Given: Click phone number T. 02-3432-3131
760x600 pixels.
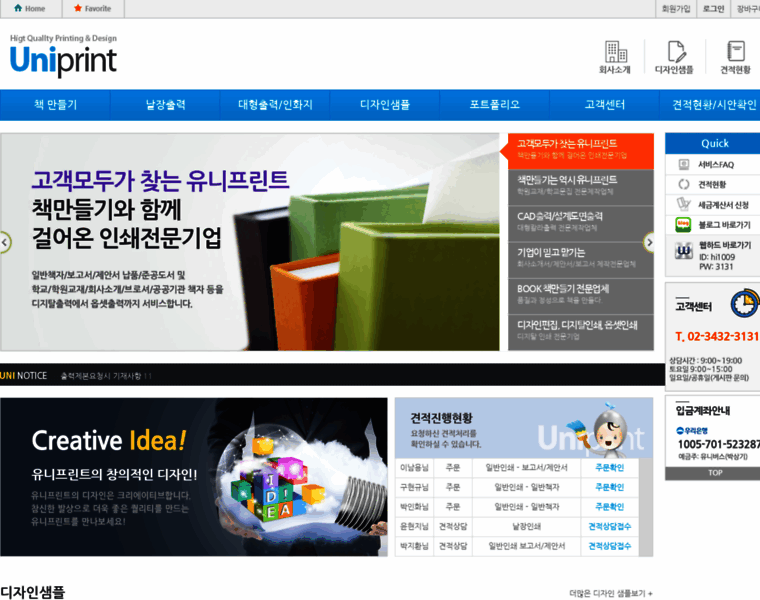Looking at the screenshot, I should (x=716, y=336).
